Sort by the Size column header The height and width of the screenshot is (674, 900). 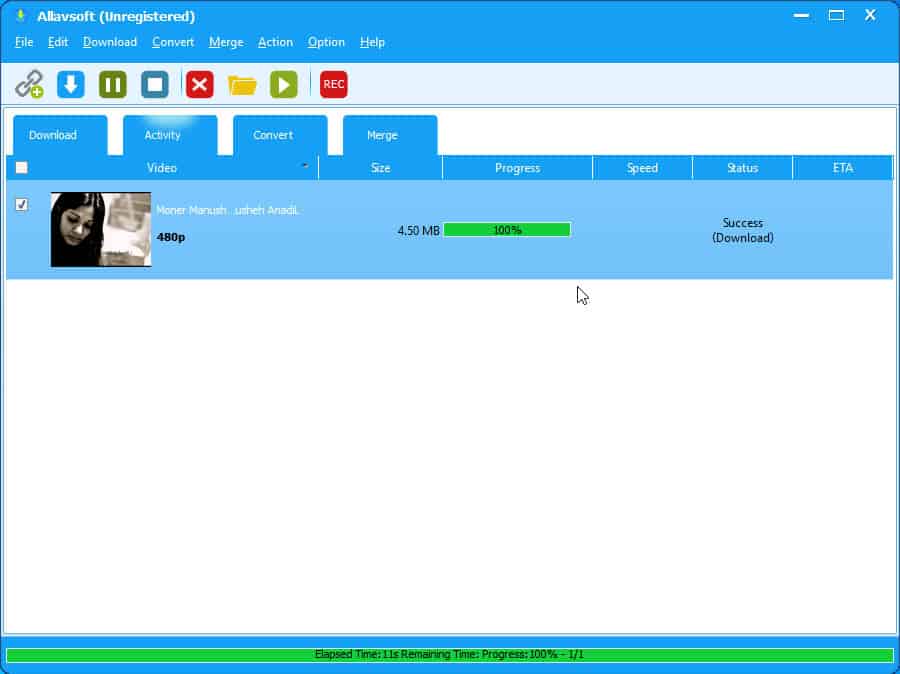click(381, 168)
